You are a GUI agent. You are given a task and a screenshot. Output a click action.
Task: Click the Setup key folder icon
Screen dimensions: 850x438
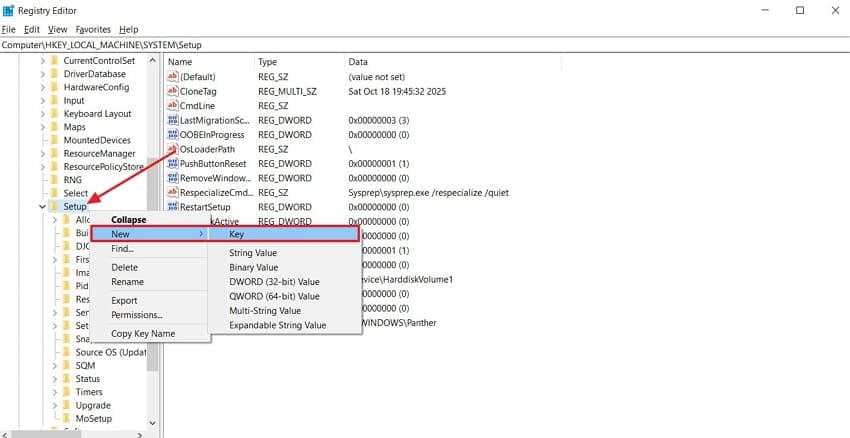click(x=54, y=207)
